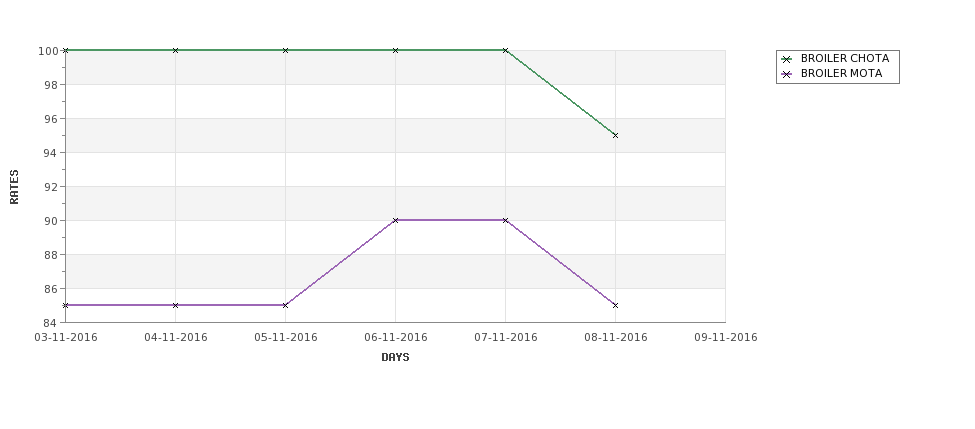Click BROILER MOTA marker at 06-11-2016
The height and width of the screenshot is (429, 975).
pyautogui.click(x=395, y=220)
